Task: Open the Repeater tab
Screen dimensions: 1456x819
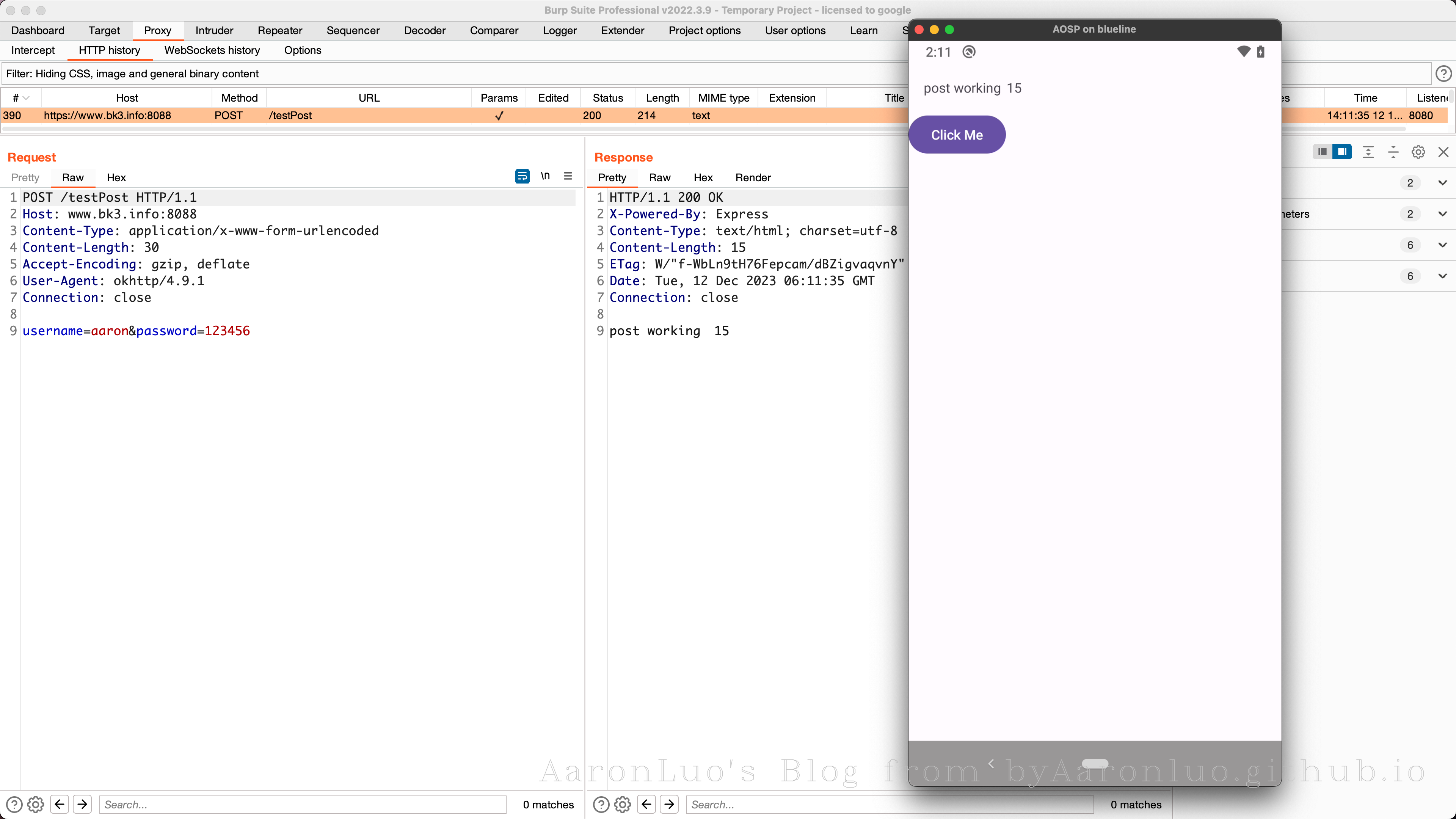Action: pos(279,30)
